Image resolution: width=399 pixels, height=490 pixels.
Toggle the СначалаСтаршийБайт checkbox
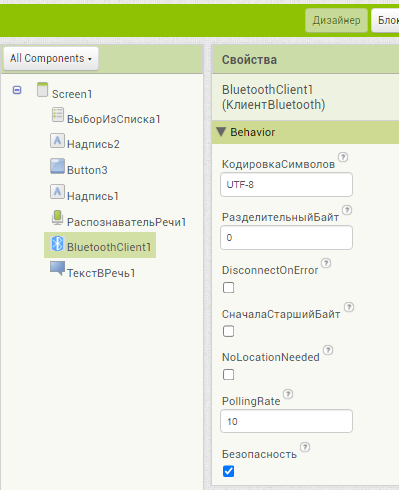click(228, 331)
